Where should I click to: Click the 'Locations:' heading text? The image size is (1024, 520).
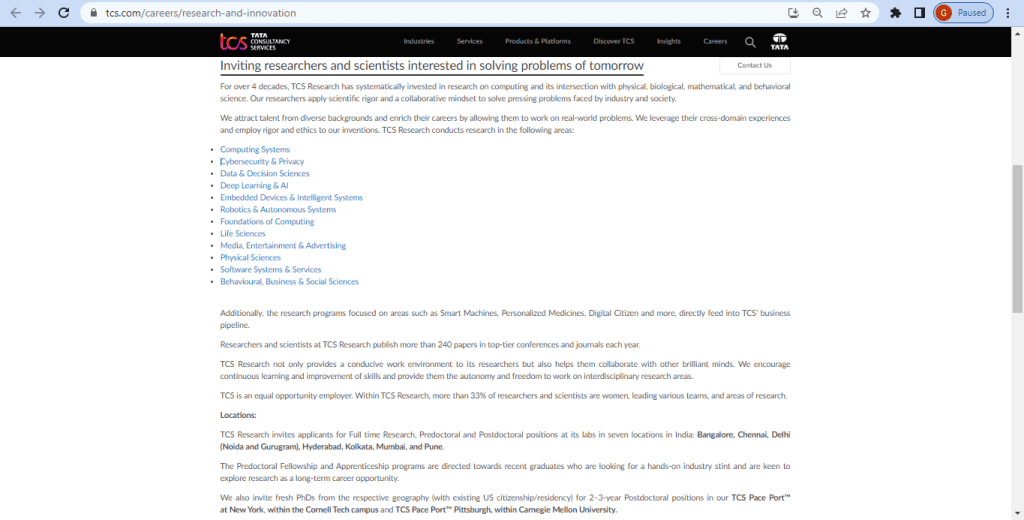pyautogui.click(x=238, y=415)
